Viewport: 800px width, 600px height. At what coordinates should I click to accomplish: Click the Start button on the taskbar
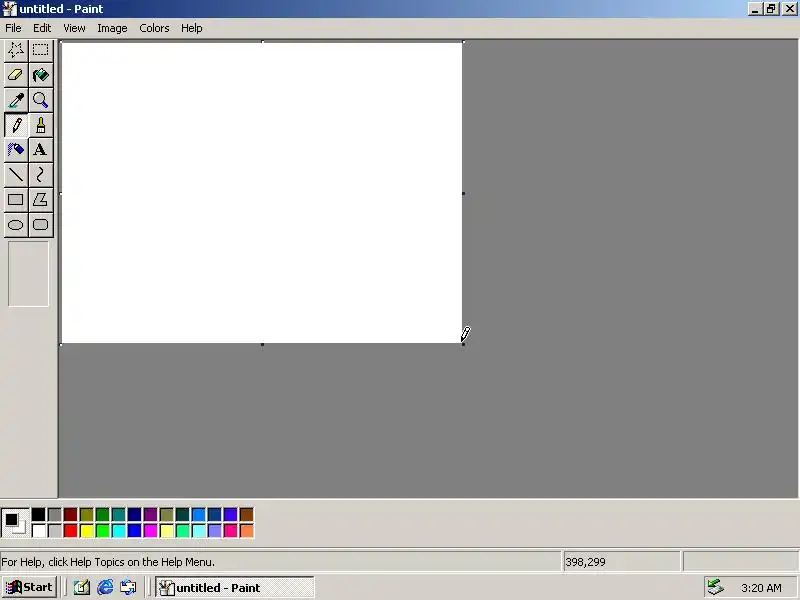pos(29,587)
